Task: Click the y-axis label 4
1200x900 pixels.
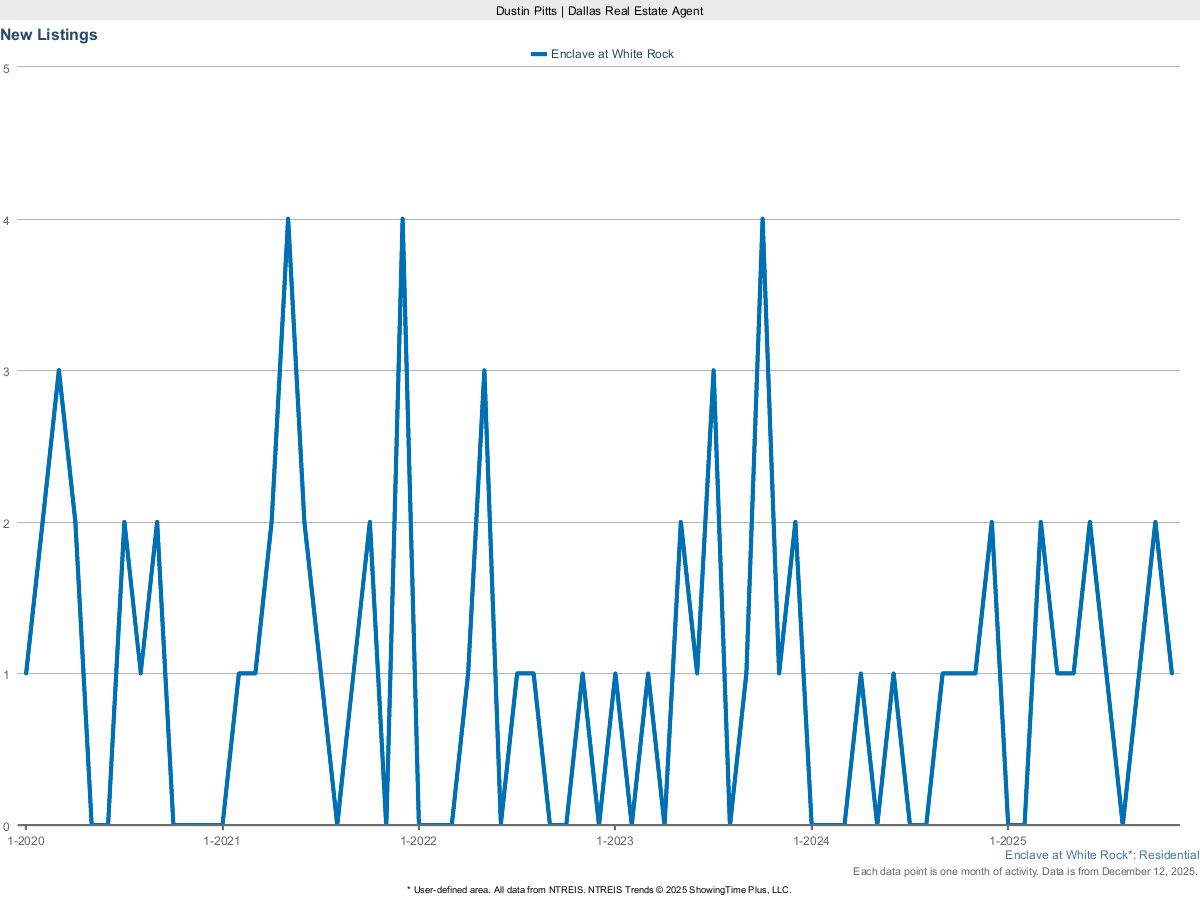Action: tap(6, 220)
